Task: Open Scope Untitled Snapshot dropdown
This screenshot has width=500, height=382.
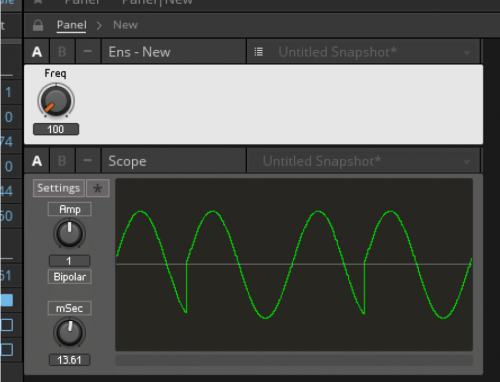Action: point(363,161)
